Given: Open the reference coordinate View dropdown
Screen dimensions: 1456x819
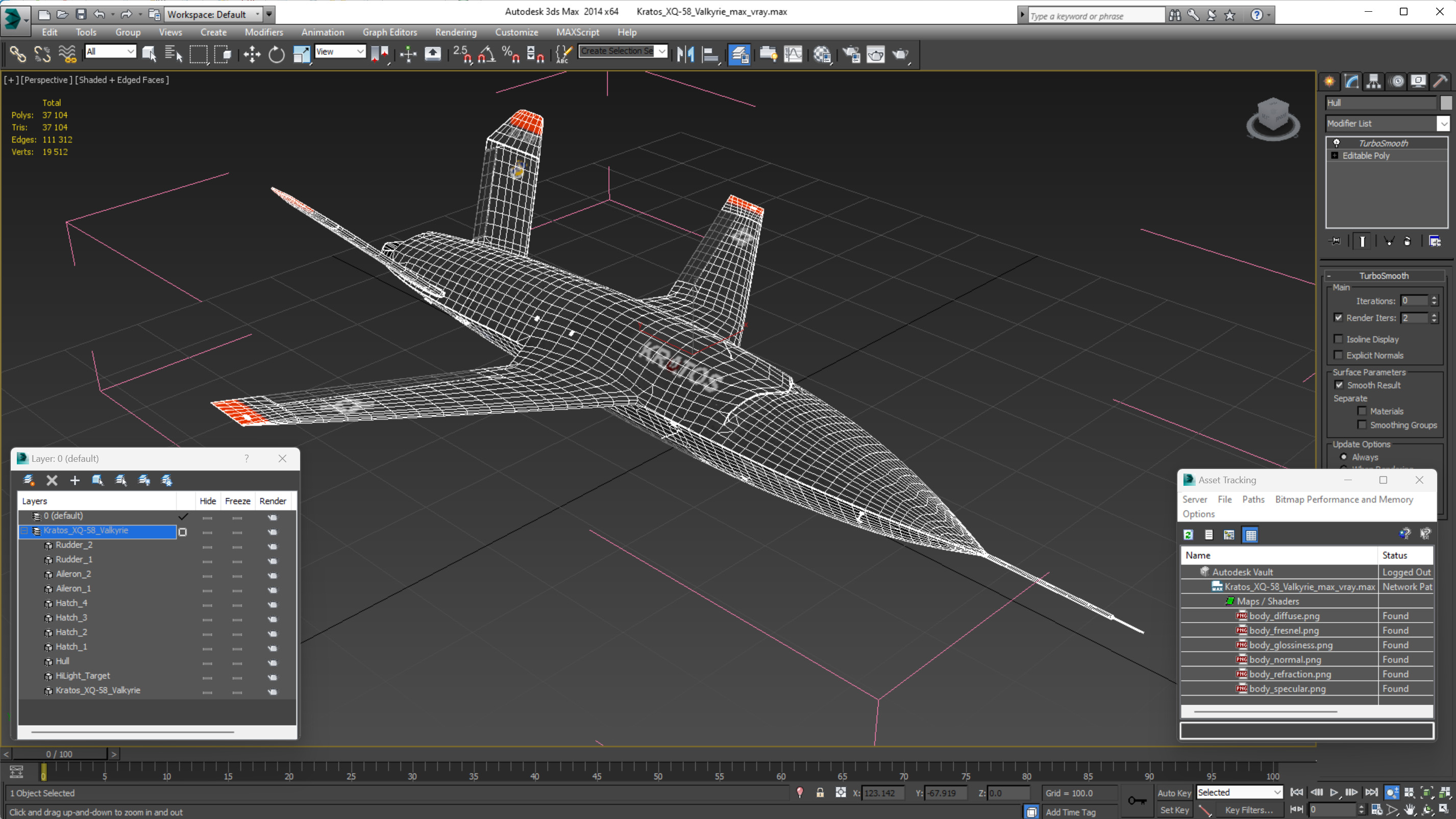Looking at the screenshot, I should (360, 52).
